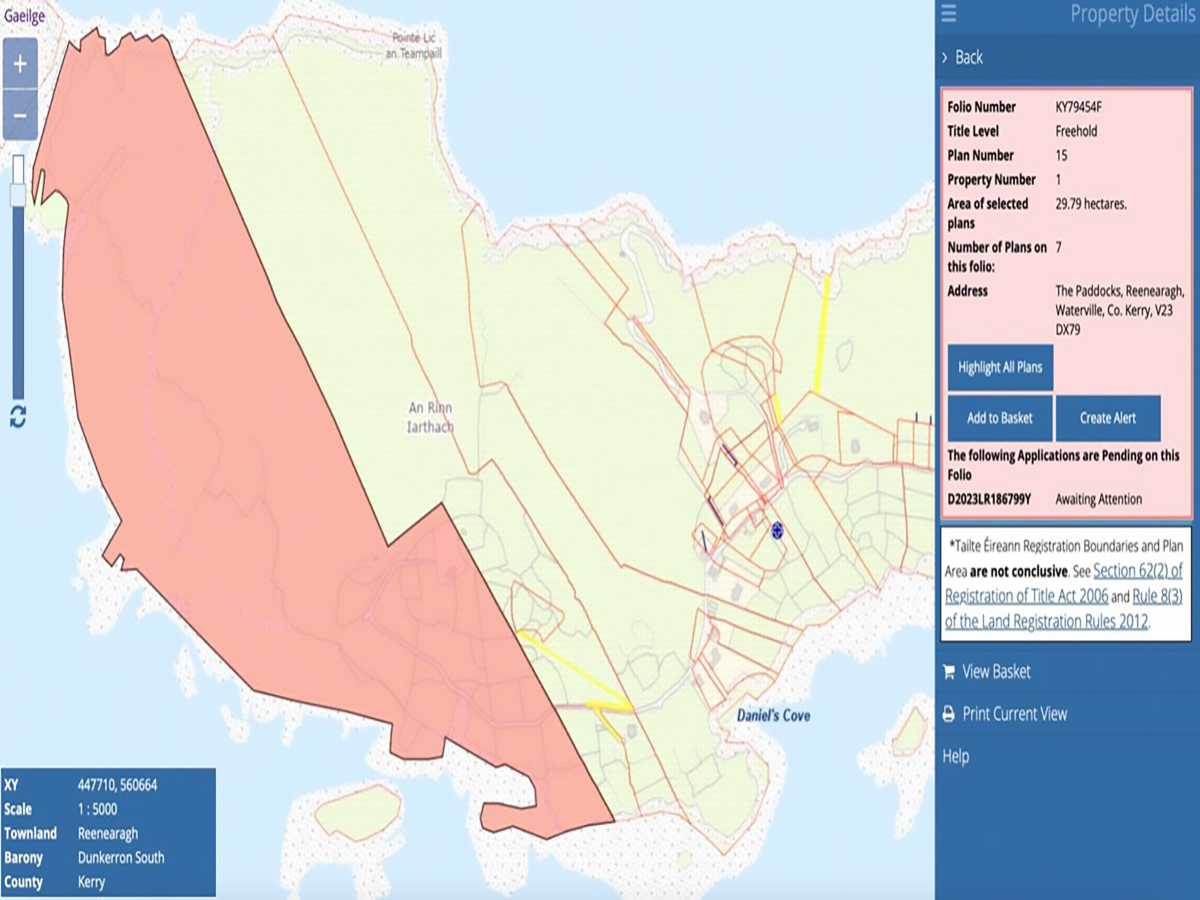This screenshot has width=1200, height=900.
Task: Open the Help menu item
Action: pos(955,756)
